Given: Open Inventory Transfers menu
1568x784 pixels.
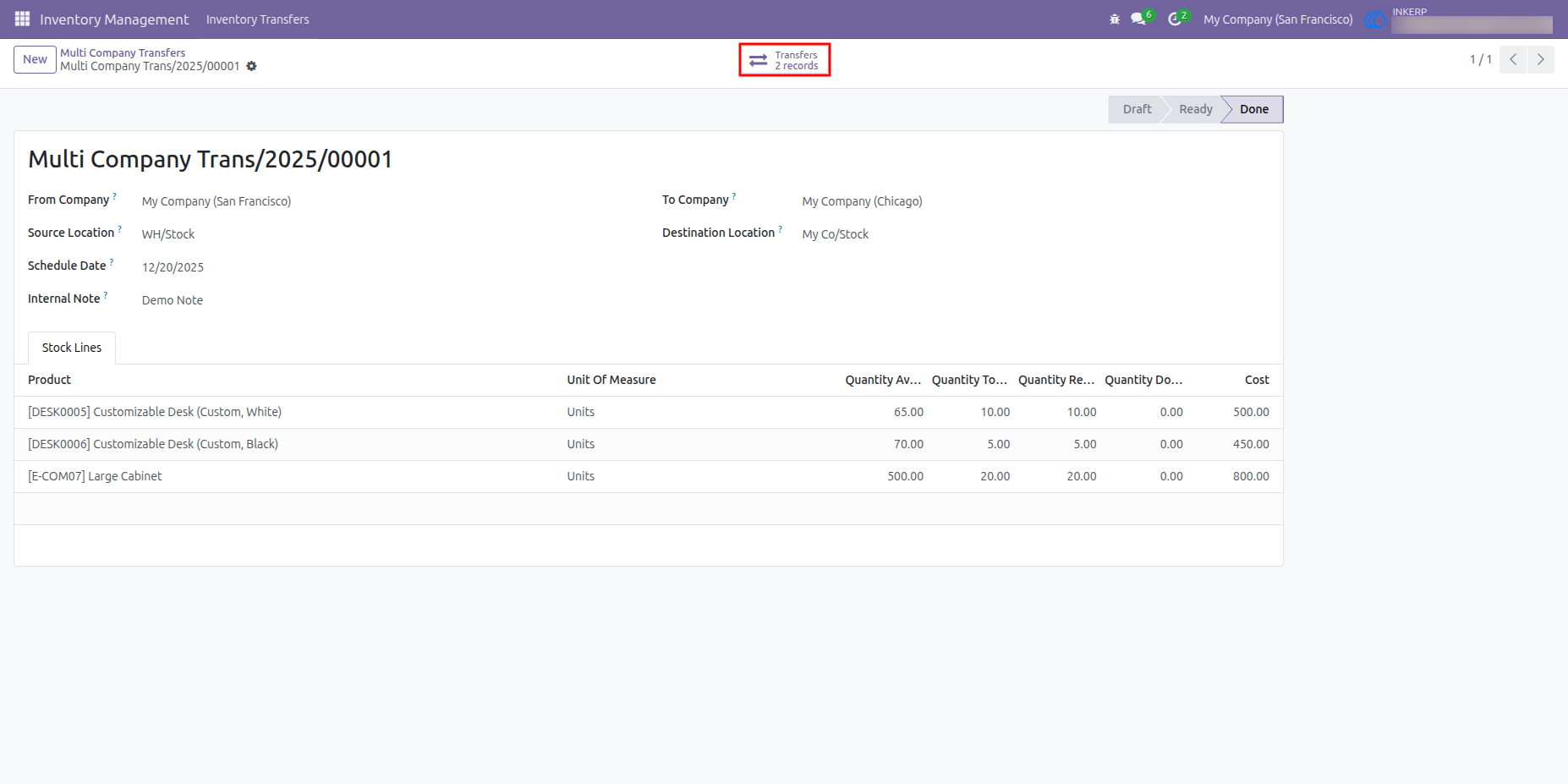Looking at the screenshot, I should (x=257, y=19).
